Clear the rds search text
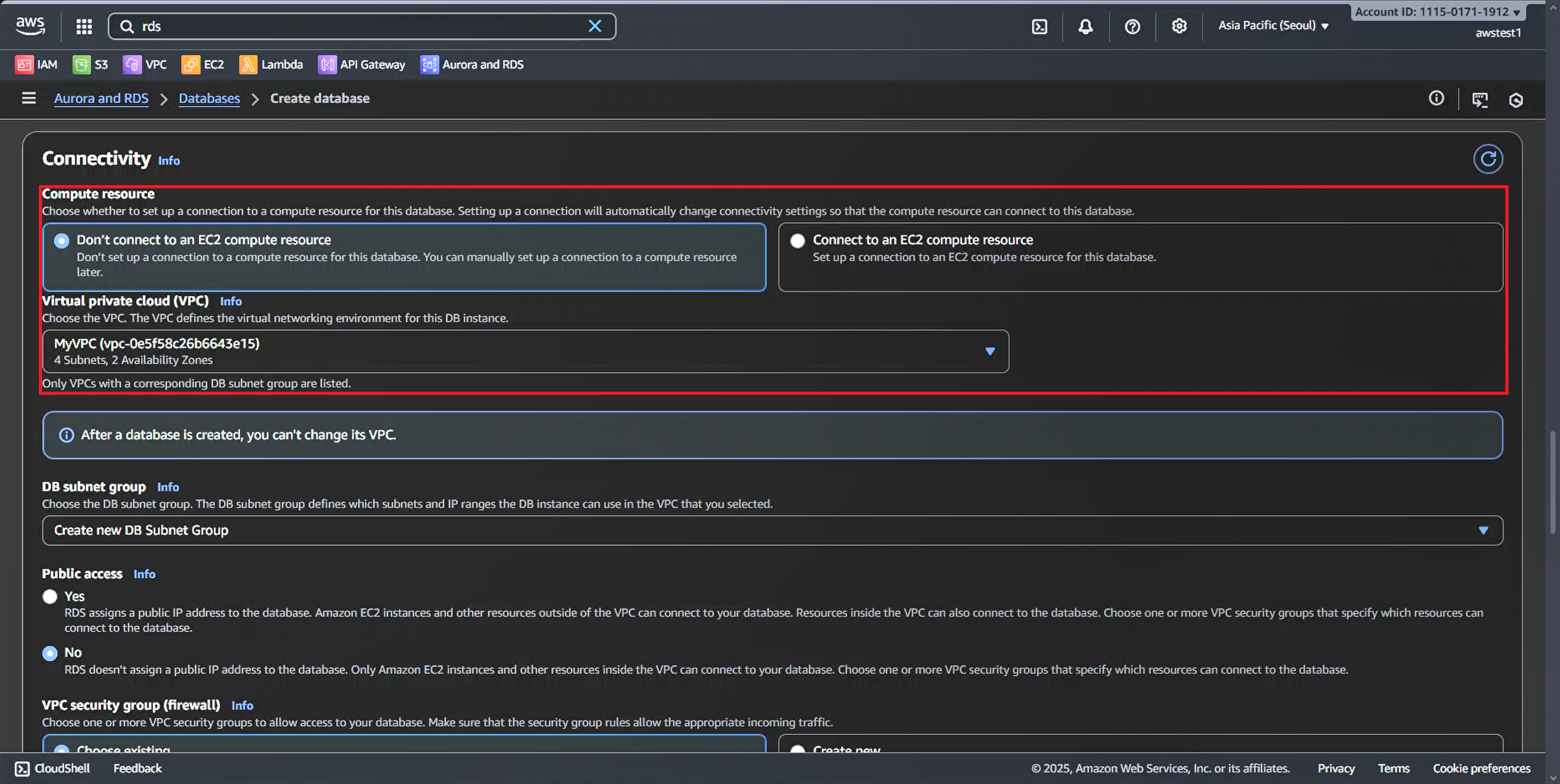 pos(594,26)
